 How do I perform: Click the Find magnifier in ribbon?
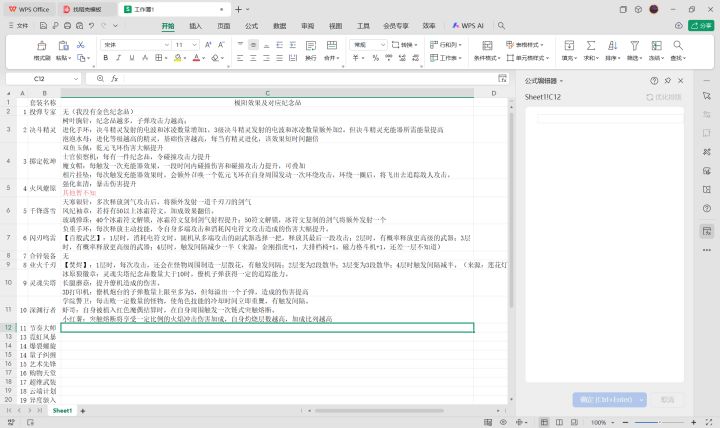click(x=678, y=45)
